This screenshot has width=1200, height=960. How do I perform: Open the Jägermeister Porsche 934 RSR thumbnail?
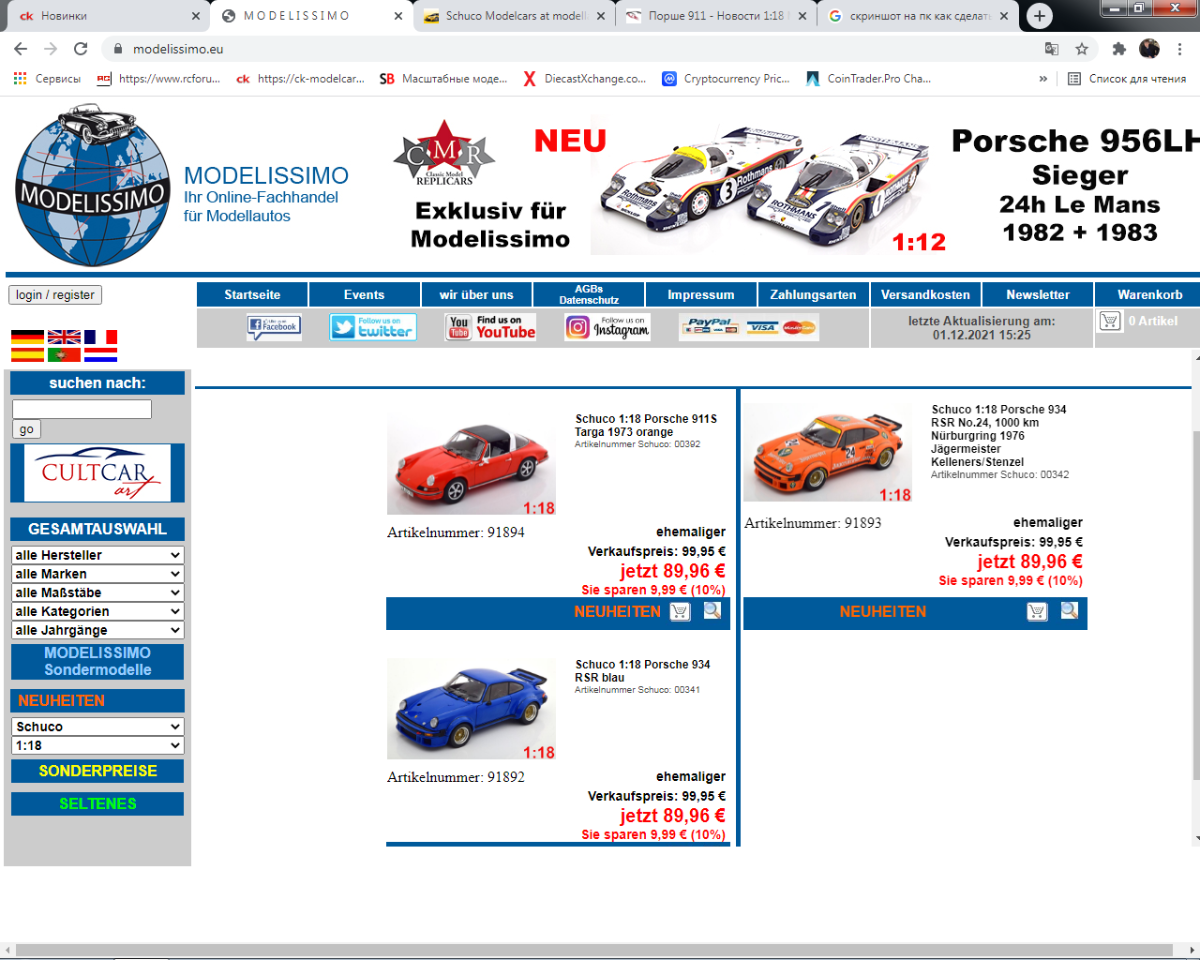(828, 452)
